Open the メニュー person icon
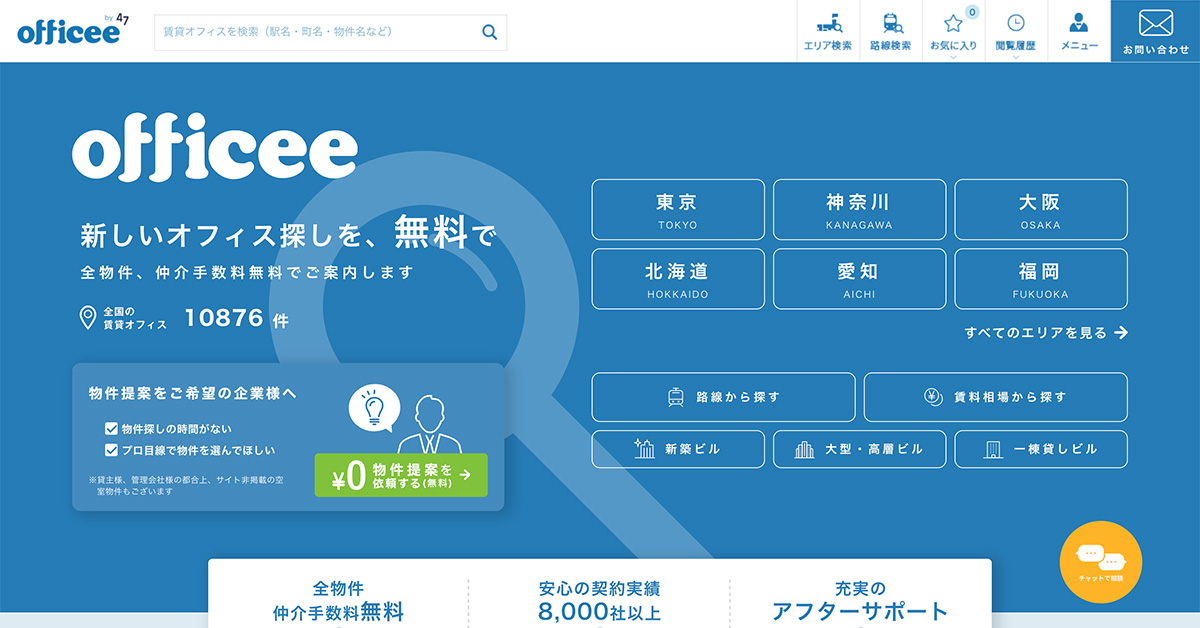 click(1078, 23)
